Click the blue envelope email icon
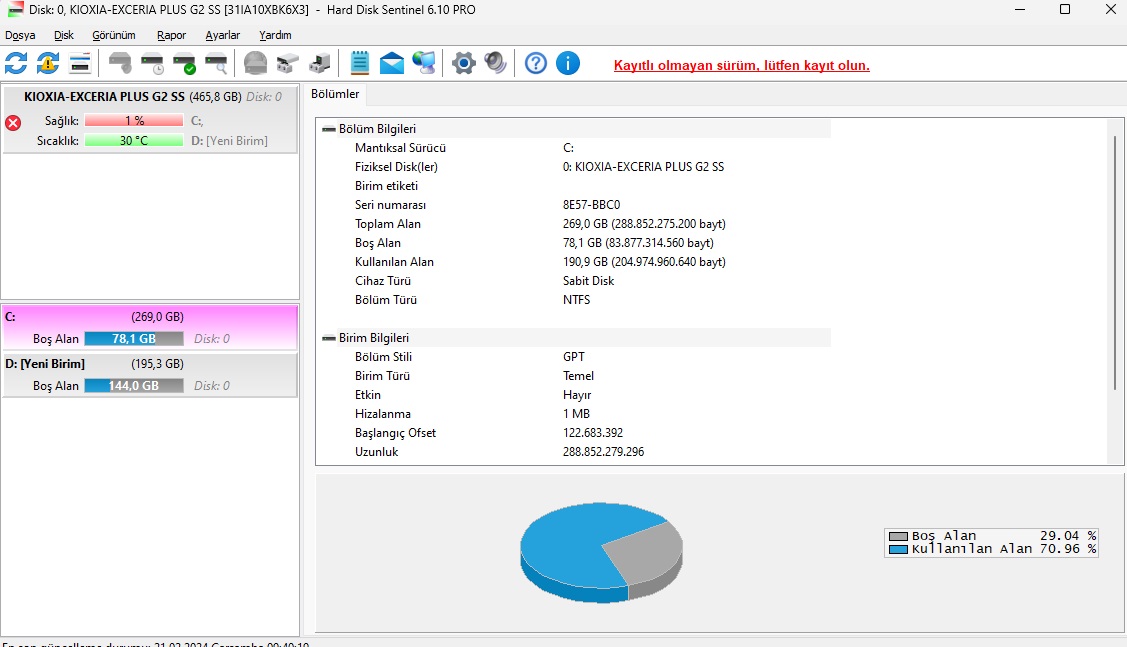 click(392, 63)
